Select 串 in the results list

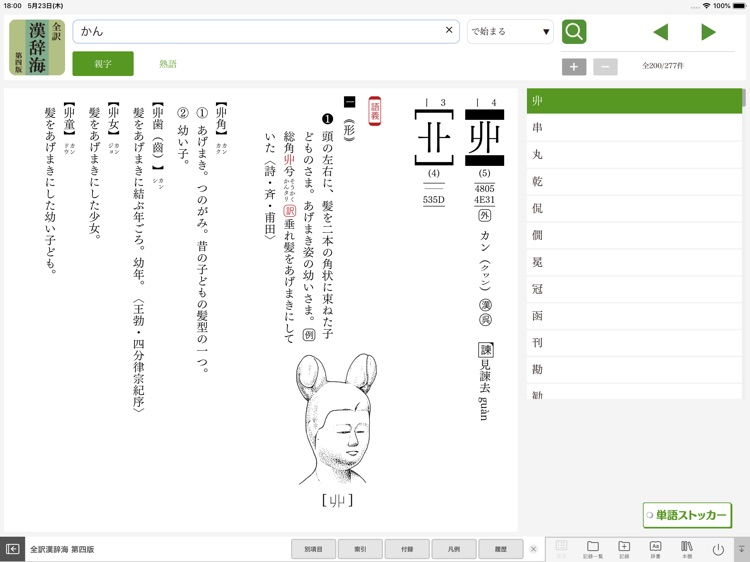(634, 128)
